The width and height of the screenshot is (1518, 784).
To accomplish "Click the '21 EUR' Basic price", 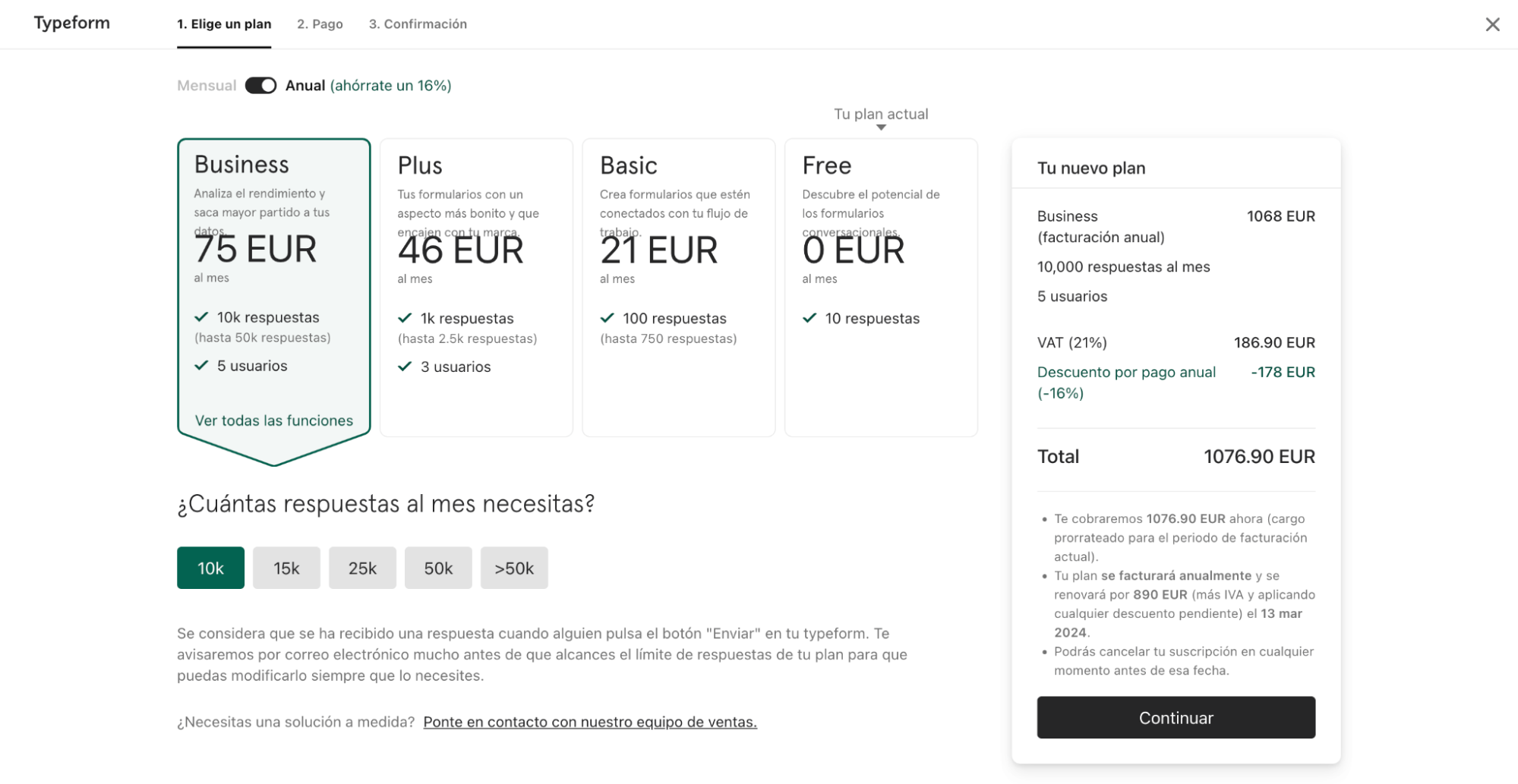I will (658, 250).
